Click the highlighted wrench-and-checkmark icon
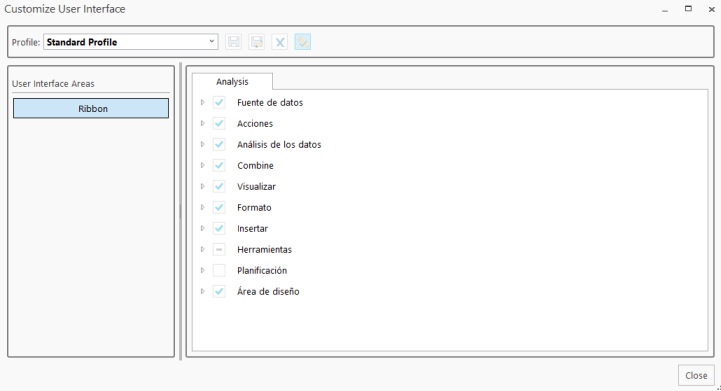Image resolution: width=721 pixels, height=391 pixels. pos(303,42)
